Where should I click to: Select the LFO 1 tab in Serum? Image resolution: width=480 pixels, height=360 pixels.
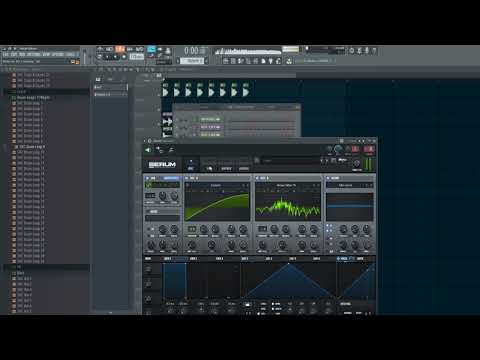pyautogui.click(x=245, y=259)
